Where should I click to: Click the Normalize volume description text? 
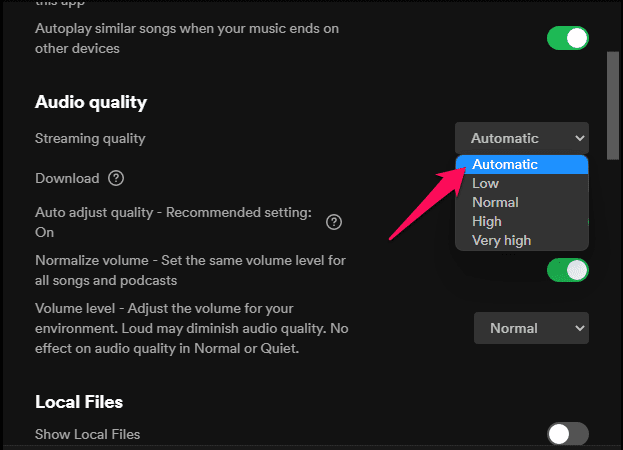tap(190, 270)
